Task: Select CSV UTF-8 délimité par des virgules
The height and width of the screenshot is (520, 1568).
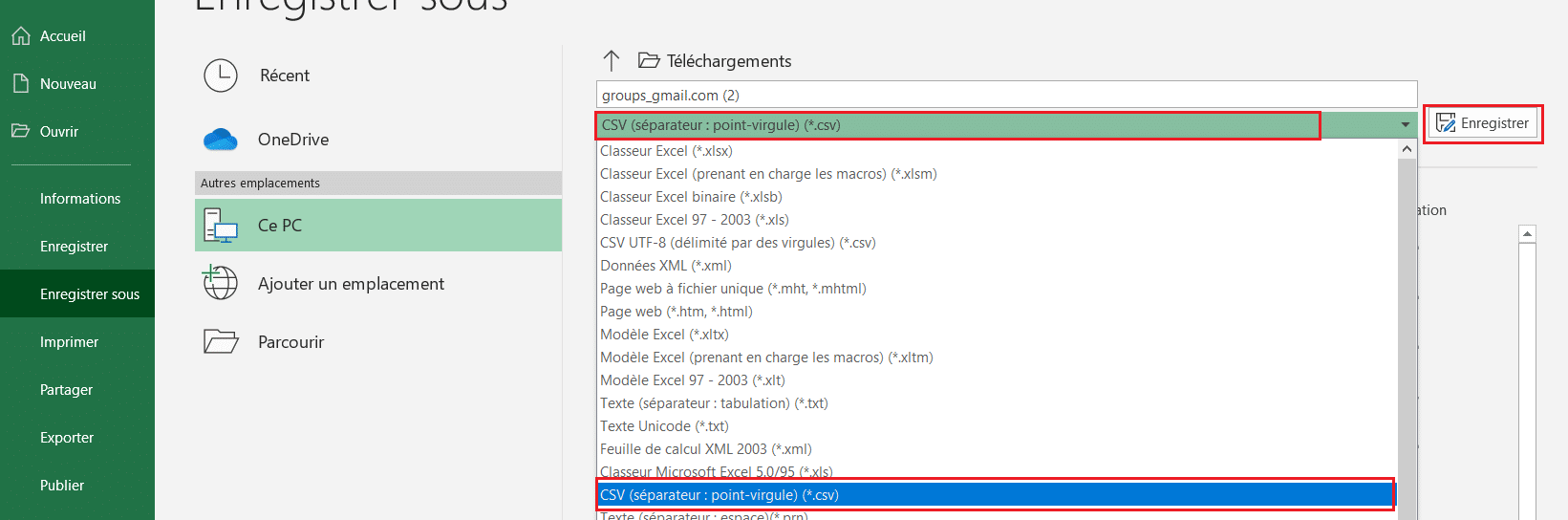Action: tap(738, 243)
